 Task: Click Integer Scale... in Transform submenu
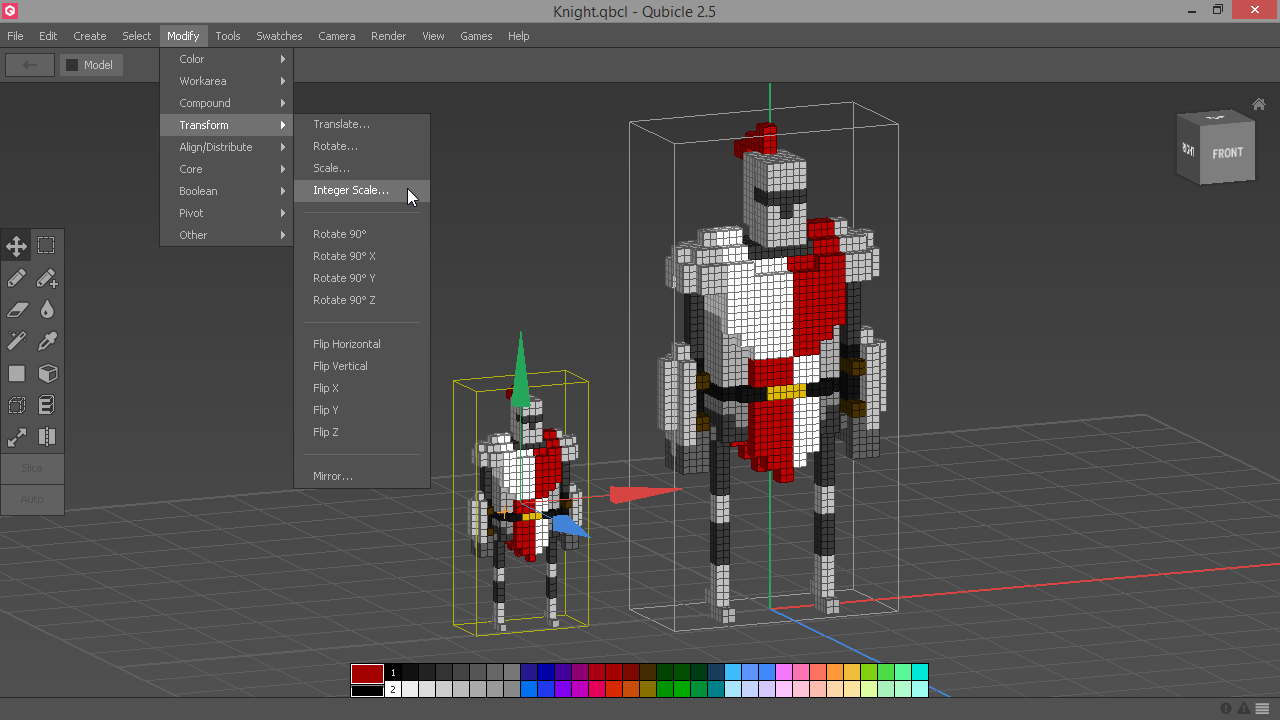point(351,190)
